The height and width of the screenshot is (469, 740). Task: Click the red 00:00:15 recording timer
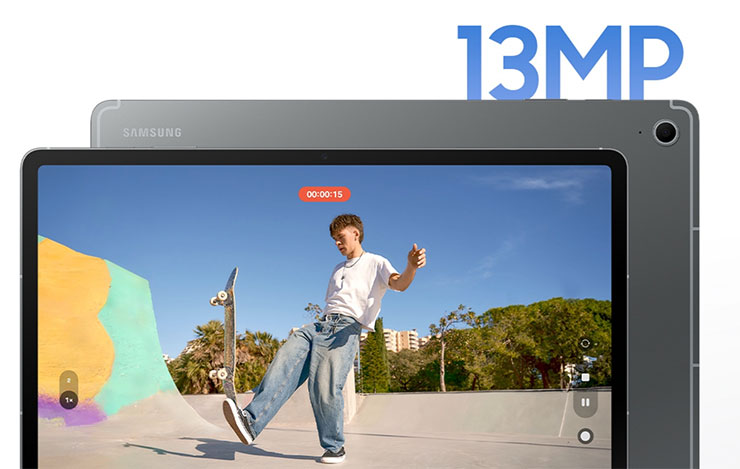(x=324, y=194)
